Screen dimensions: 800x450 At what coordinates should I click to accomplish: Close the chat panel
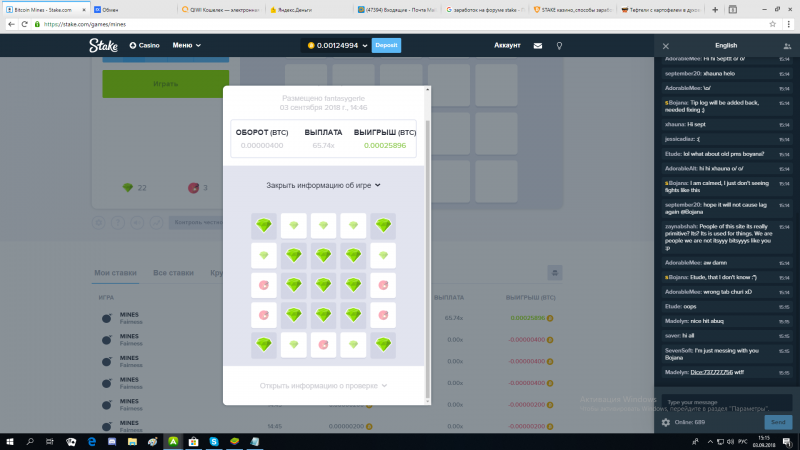(666, 46)
